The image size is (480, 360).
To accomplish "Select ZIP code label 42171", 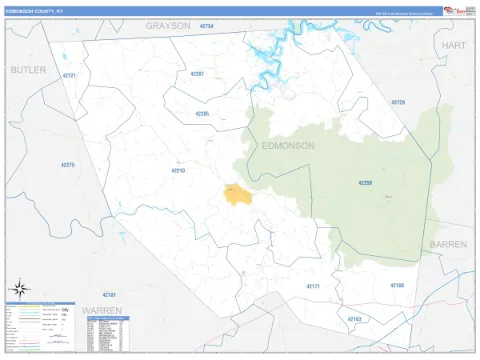I will pyautogui.click(x=313, y=286).
